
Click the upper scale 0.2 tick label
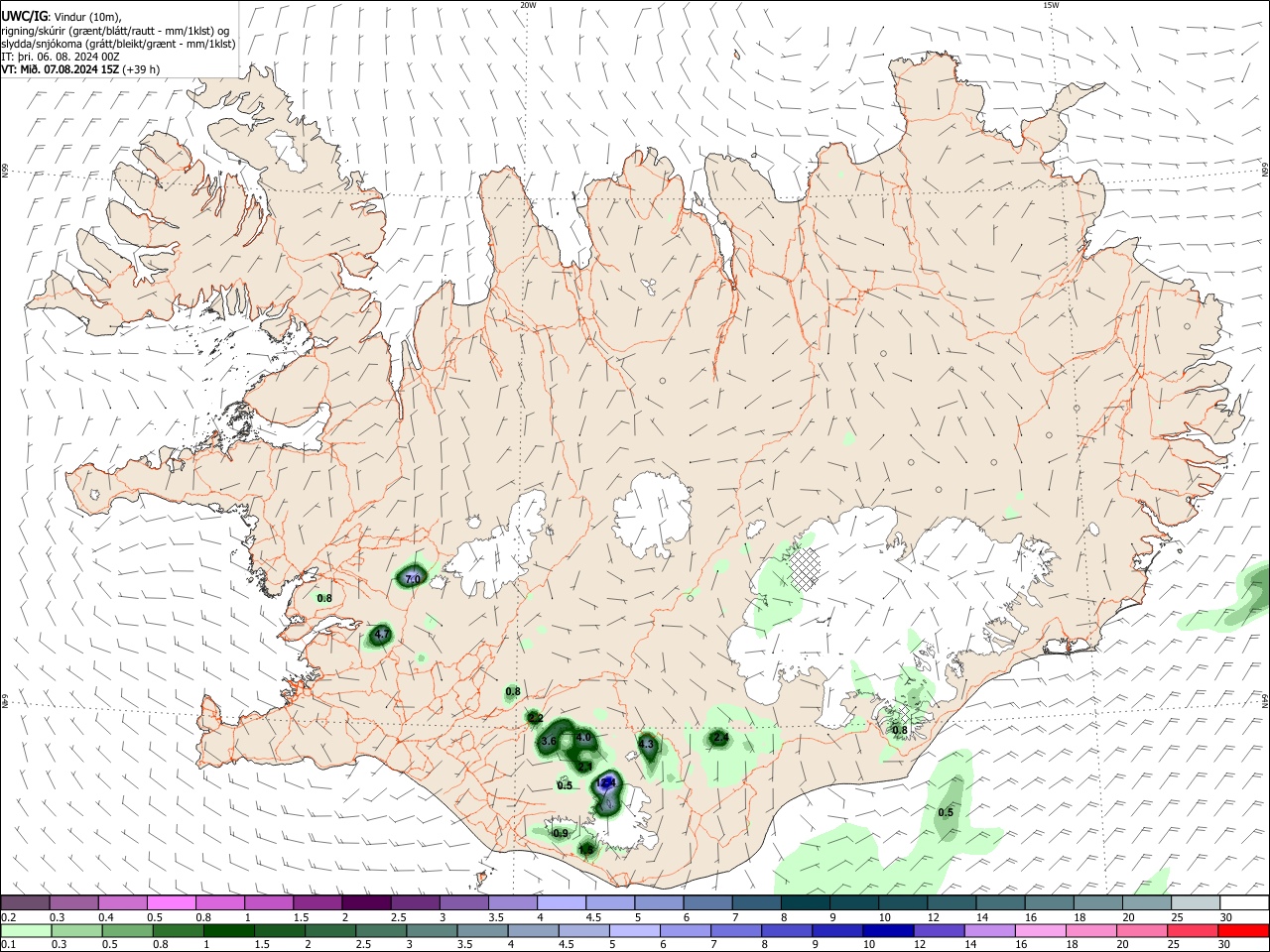pyautogui.click(x=8, y=917)
